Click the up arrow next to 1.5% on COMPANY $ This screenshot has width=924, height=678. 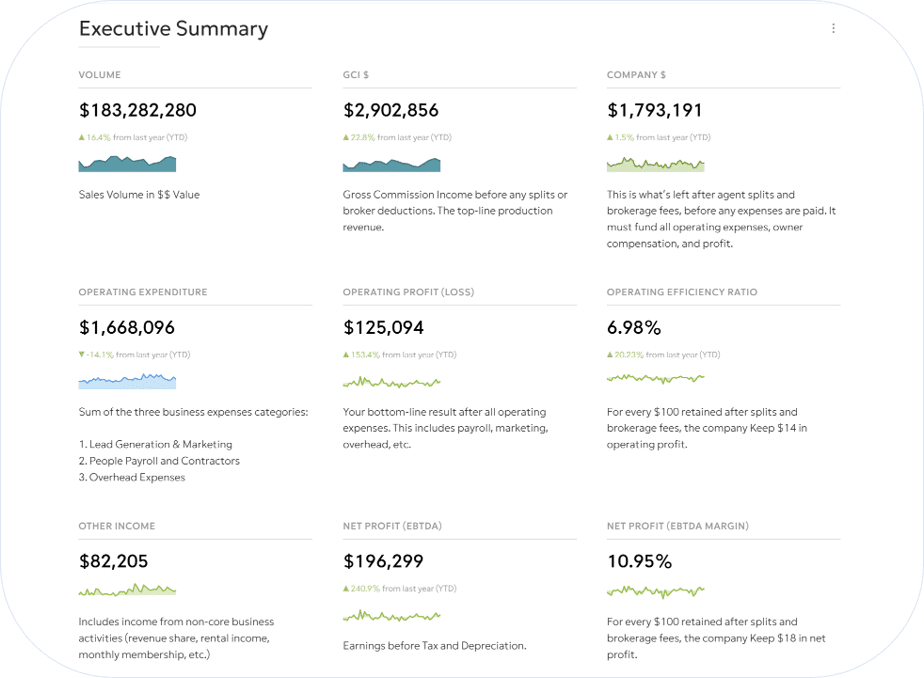[610, 135]
